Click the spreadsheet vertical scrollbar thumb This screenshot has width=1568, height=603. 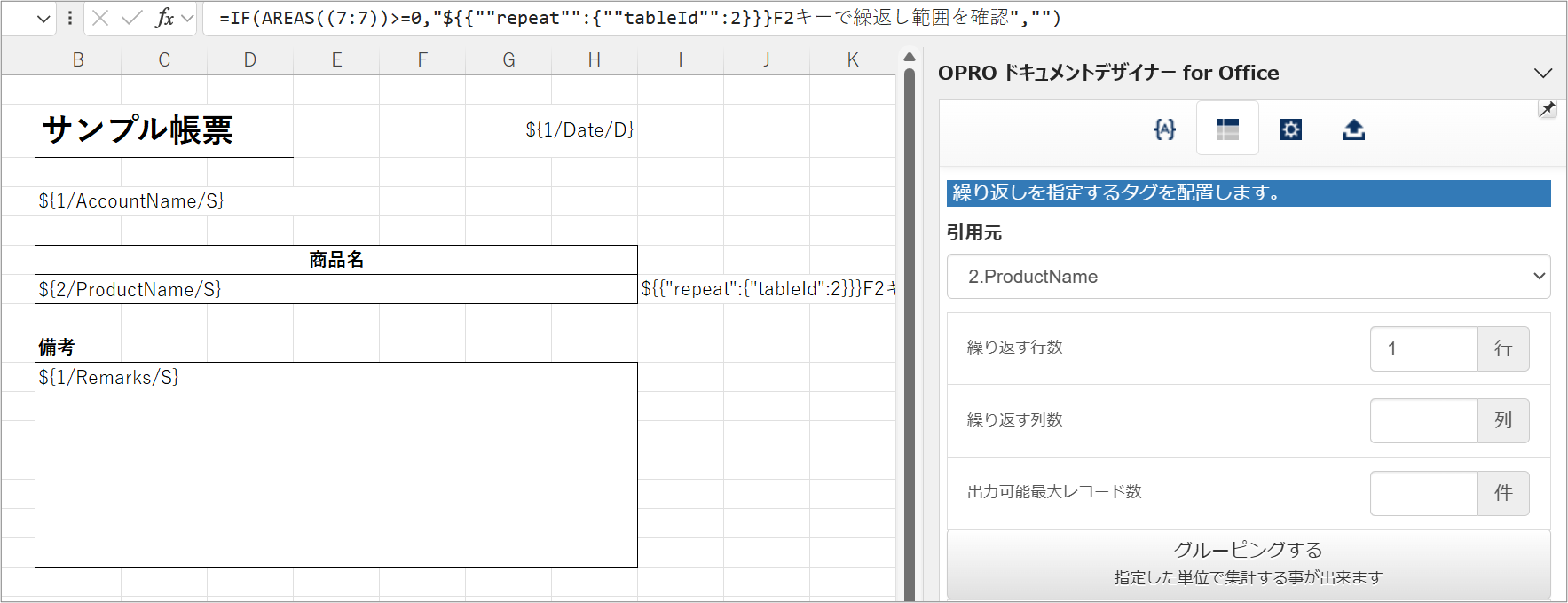[x=909, y=335]
